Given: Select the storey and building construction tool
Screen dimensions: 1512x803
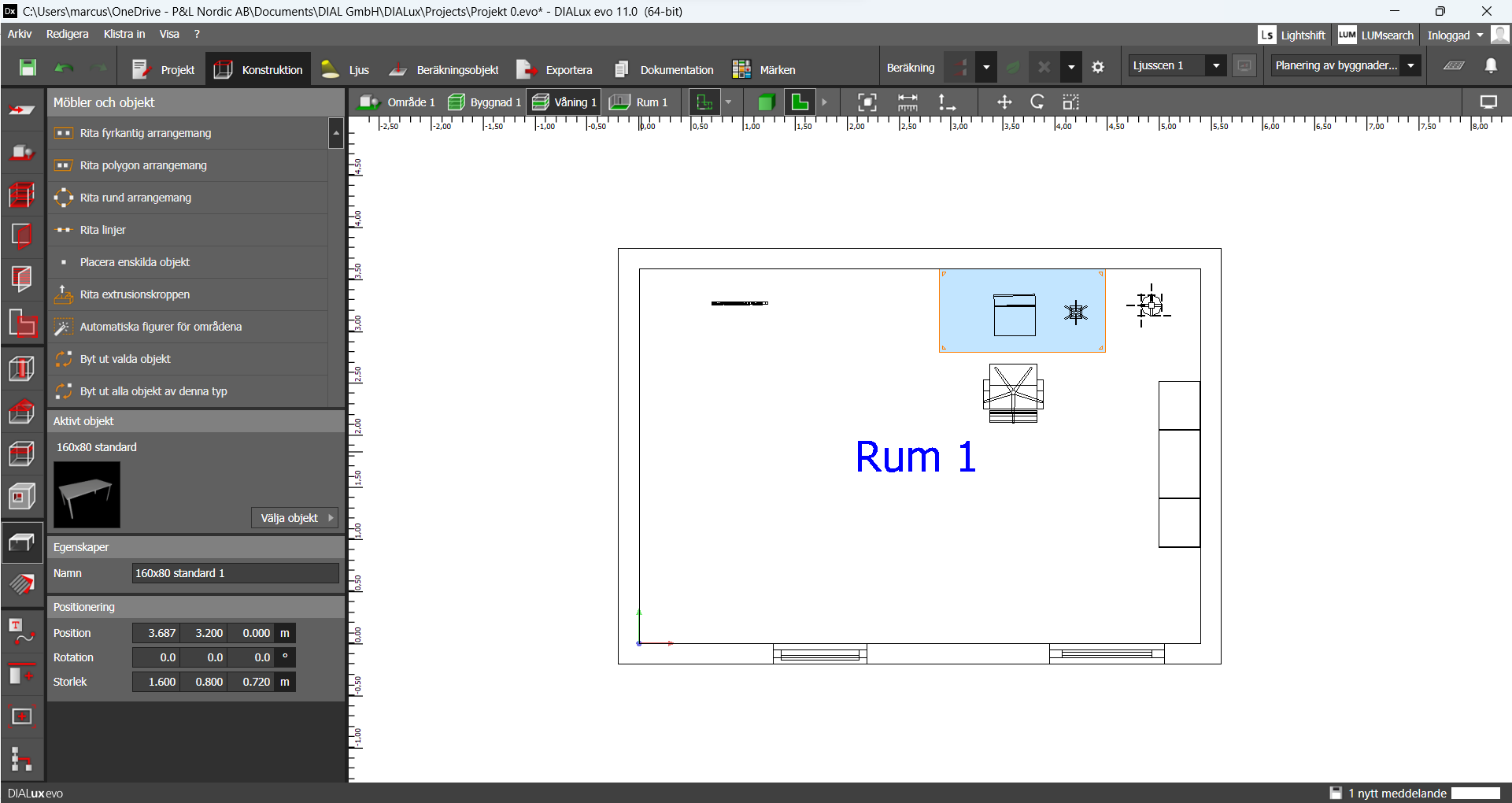Looking at the screenshot, I should click(22, 194).
